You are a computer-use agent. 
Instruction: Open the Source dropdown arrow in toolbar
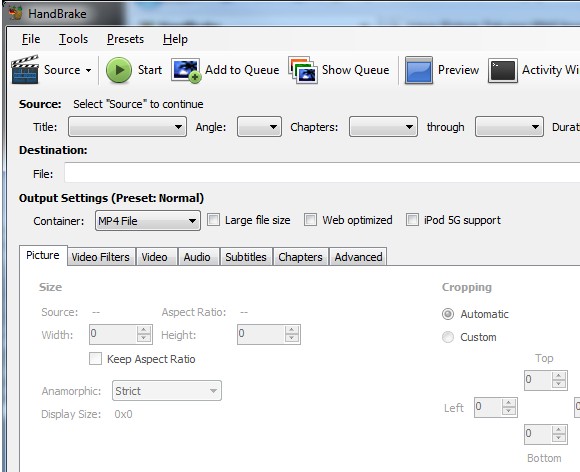click(x=88, y=70)
